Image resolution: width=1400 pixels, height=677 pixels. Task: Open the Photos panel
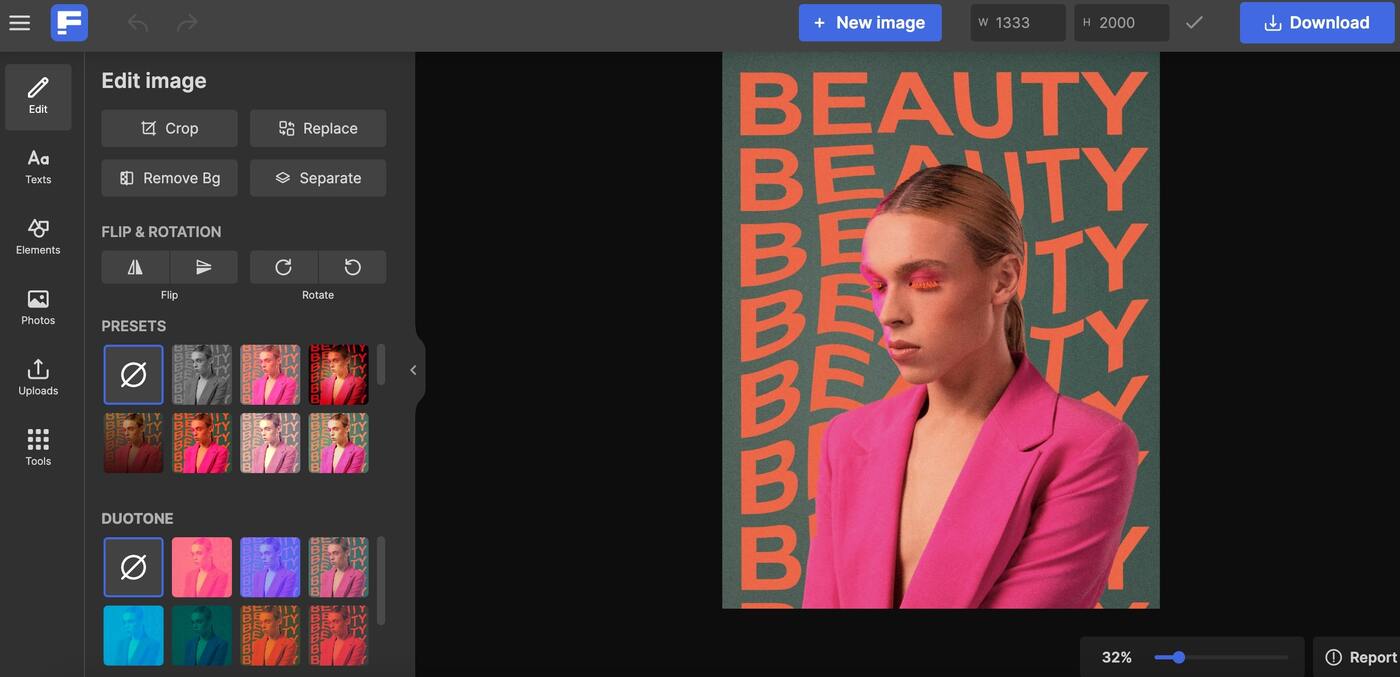tap(38, 307)
